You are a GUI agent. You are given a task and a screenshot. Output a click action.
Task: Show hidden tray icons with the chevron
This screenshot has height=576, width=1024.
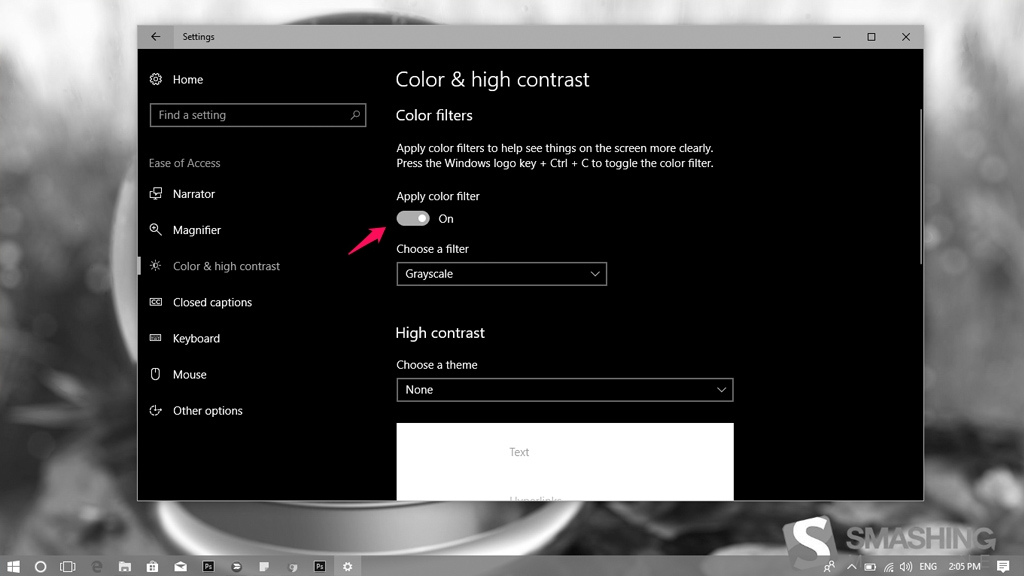coord(852,566)
